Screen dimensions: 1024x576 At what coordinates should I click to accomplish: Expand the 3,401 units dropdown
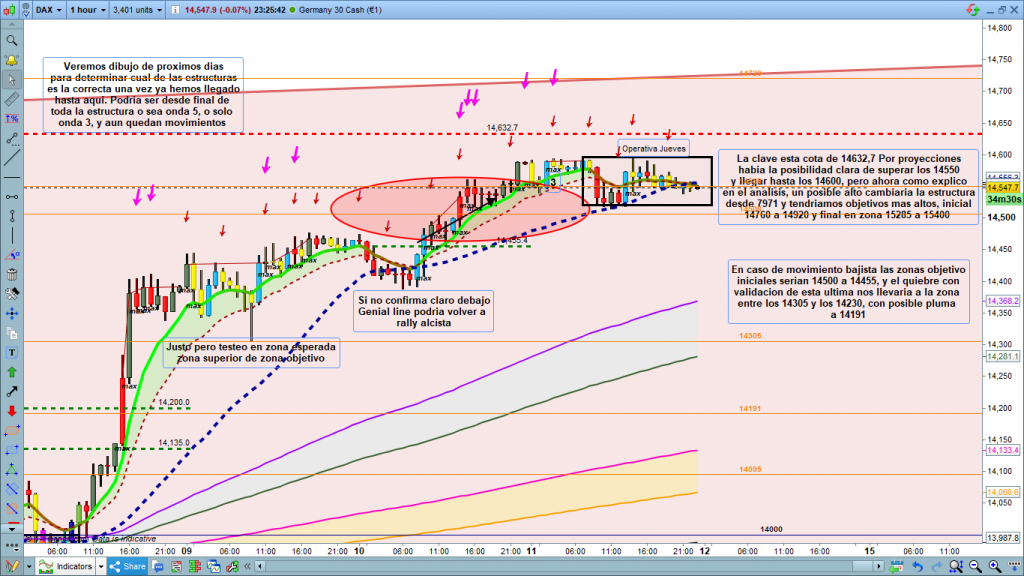click(137, 8)
